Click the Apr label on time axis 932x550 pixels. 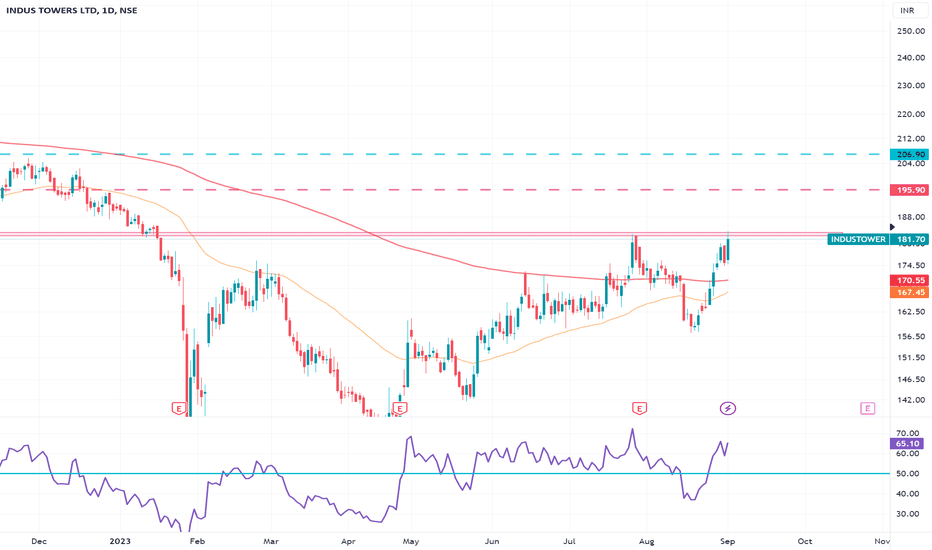click(348, 541)
